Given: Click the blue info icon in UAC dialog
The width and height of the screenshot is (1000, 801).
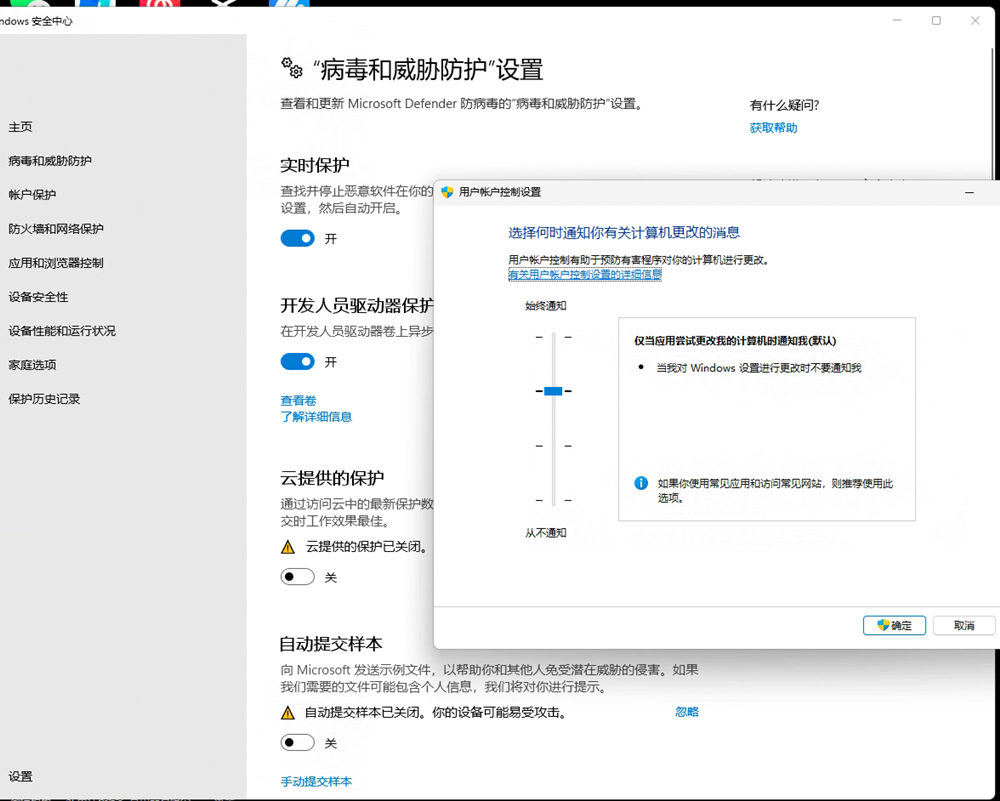Looking at the screenshot, I should coord(641,483).
